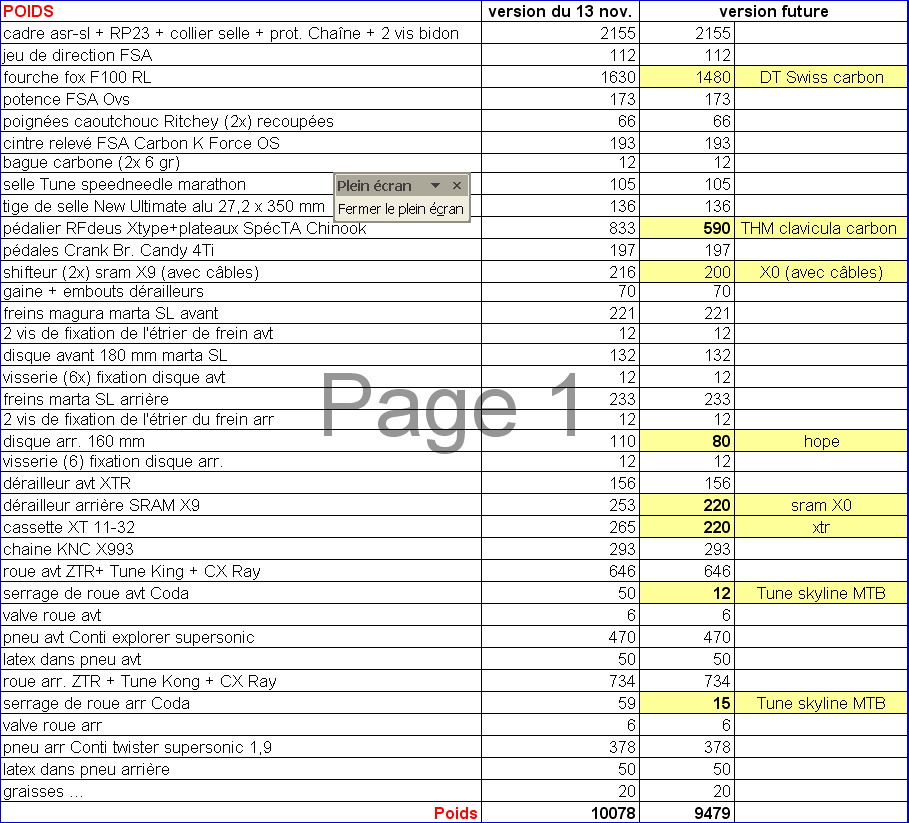Image resolution: width=909 pixels, height=823 pixels.
Task: Click the 'gaine + embouts dérailleurs' cell
Action: click(x=241, y=292)
